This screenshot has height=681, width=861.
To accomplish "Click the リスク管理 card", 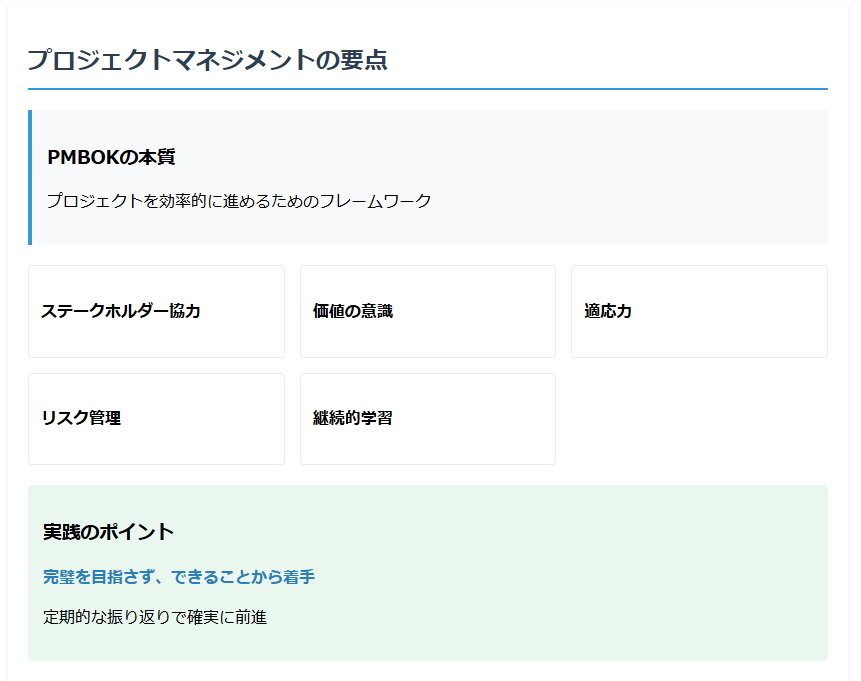I will coord(156,419).
